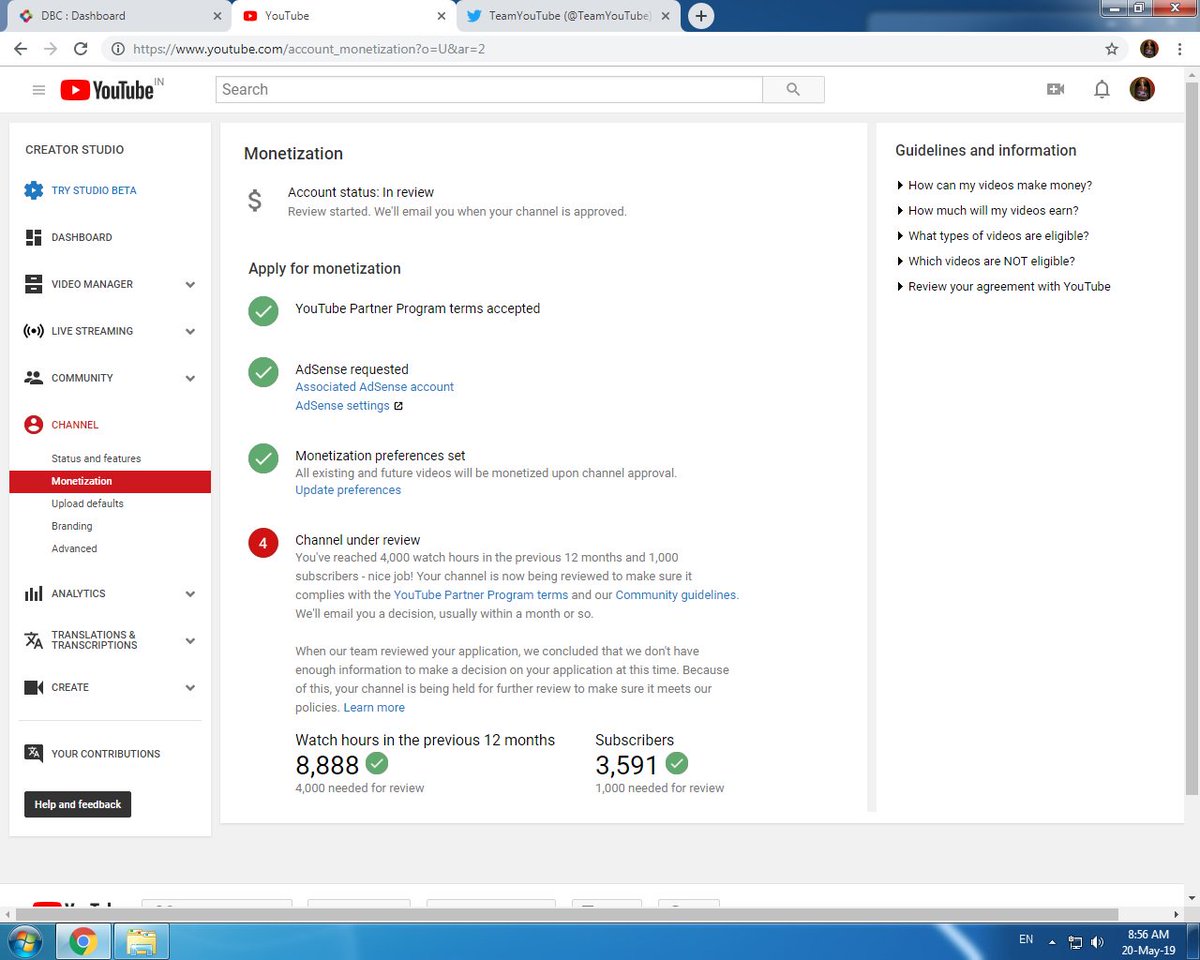Select Monetization in the sidebar

coord(110,482)
